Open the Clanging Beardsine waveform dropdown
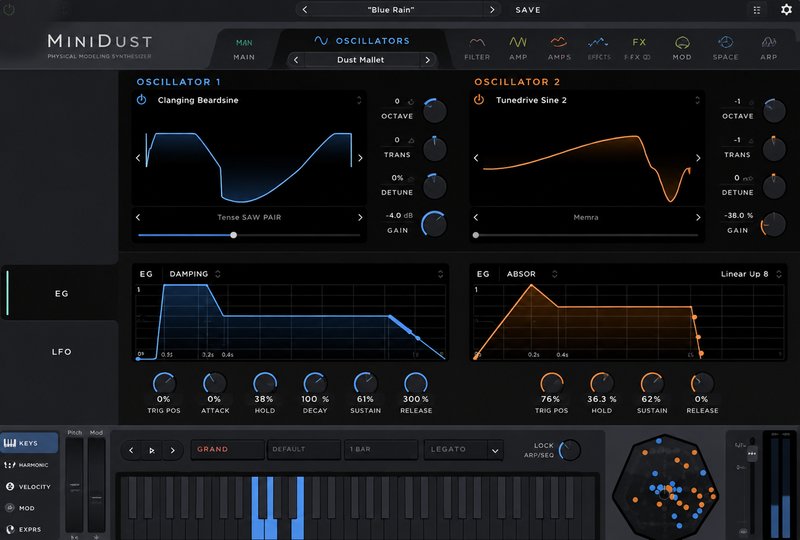Screen dimensions: 800x540 [x=359, y=100]
